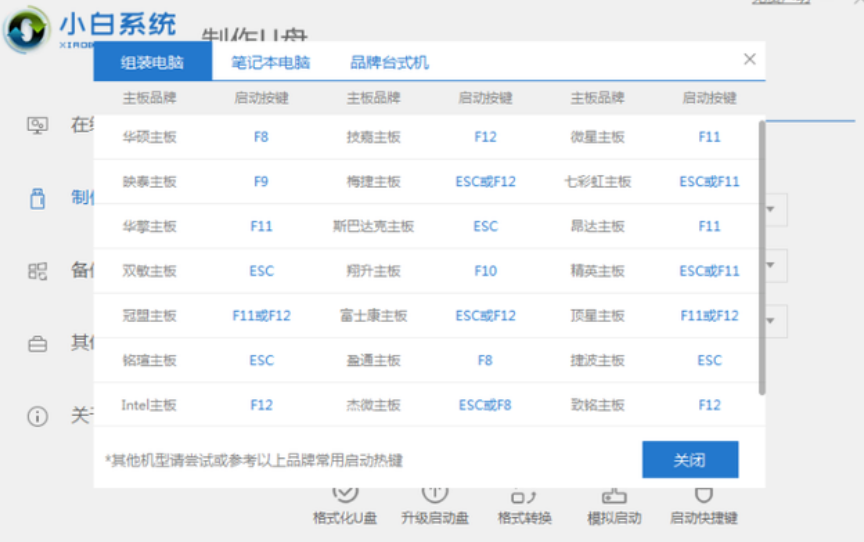Click ESC key for 斯巴达克主板

click(x=485, y=226)
